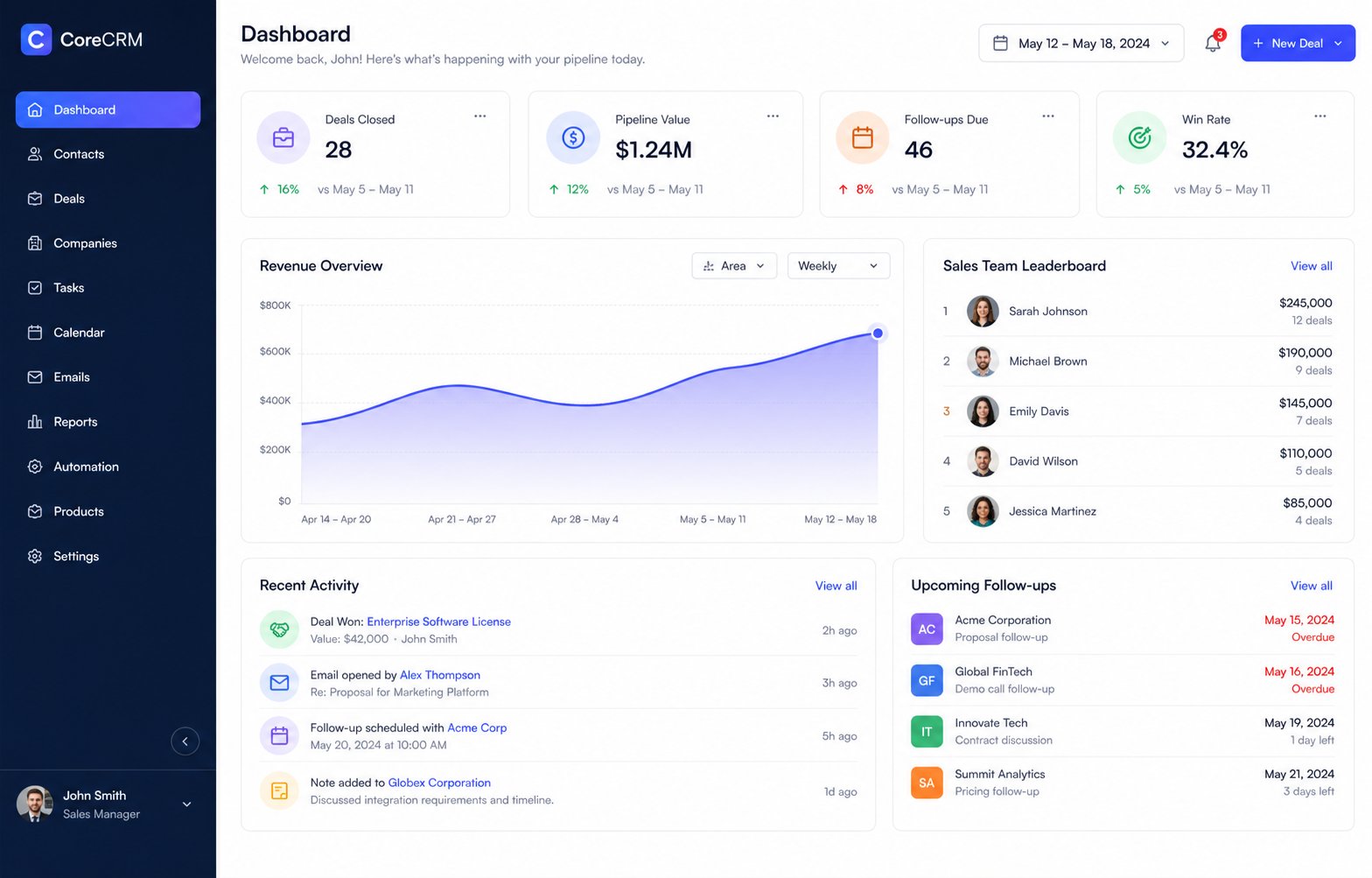The image size is (1372, 878).
Task: Open Globex Corporation link
Action: coord(439,783)
